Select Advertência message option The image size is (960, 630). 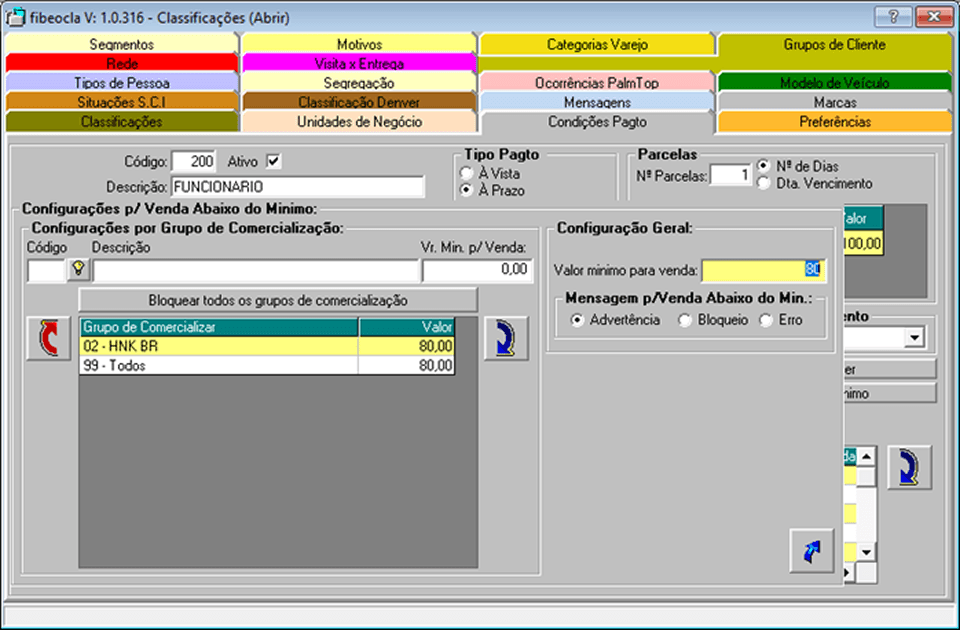point(577,320)
